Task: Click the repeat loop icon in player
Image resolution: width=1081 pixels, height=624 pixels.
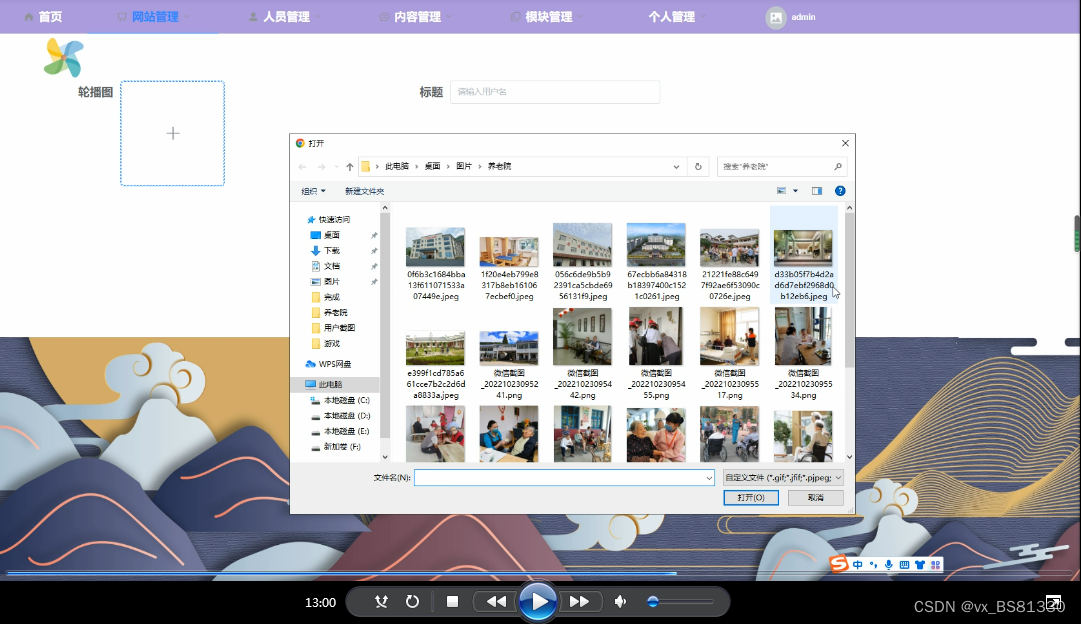Action: 412,601
